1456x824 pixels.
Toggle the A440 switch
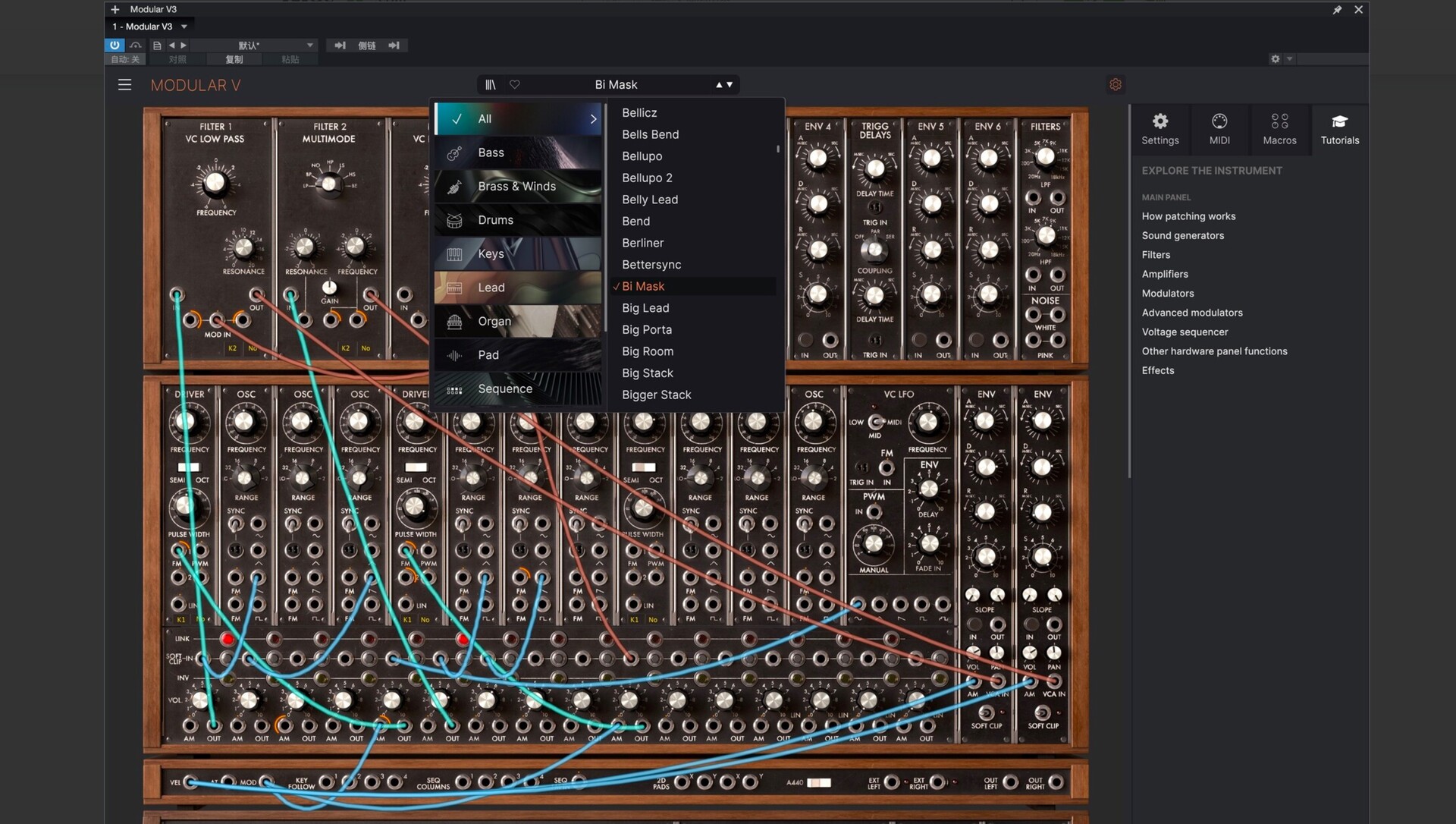click(x=818, y=782)
